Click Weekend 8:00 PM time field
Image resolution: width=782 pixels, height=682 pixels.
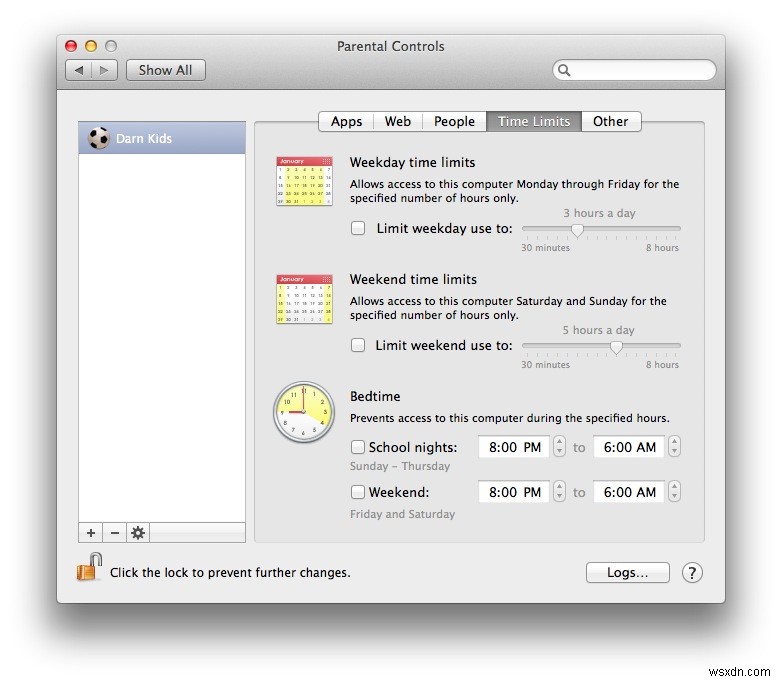tap(514, 492)
